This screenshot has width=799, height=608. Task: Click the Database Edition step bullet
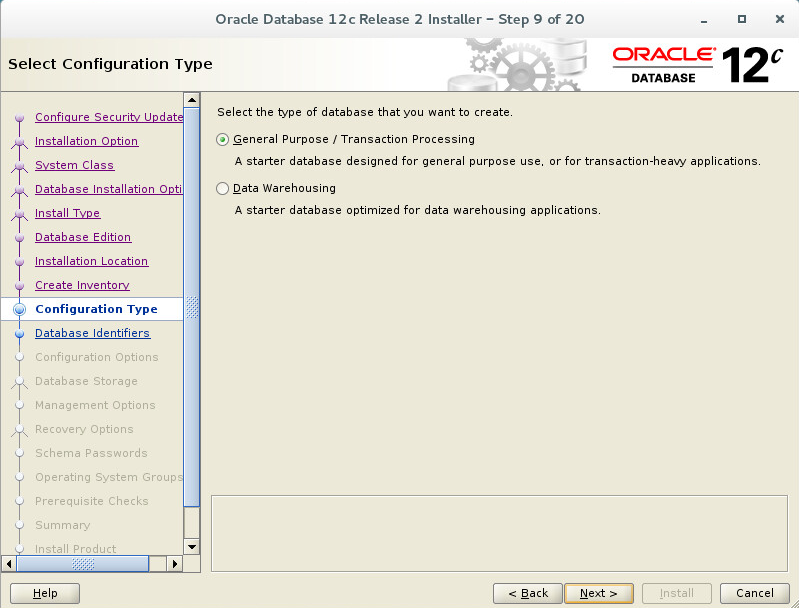tap(19, 237)
